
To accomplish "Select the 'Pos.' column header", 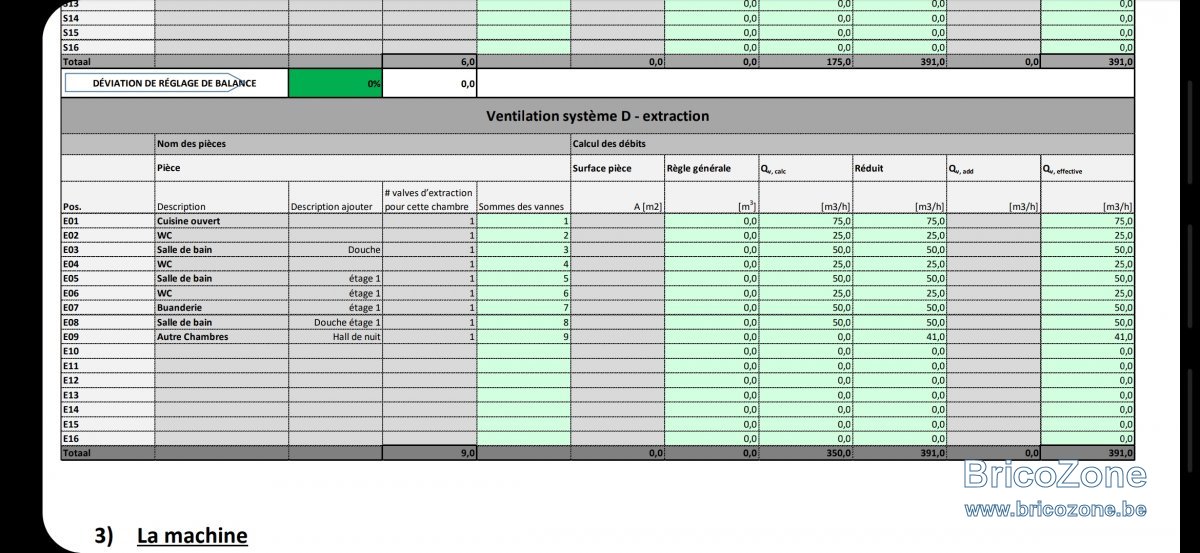I will 72,206.
